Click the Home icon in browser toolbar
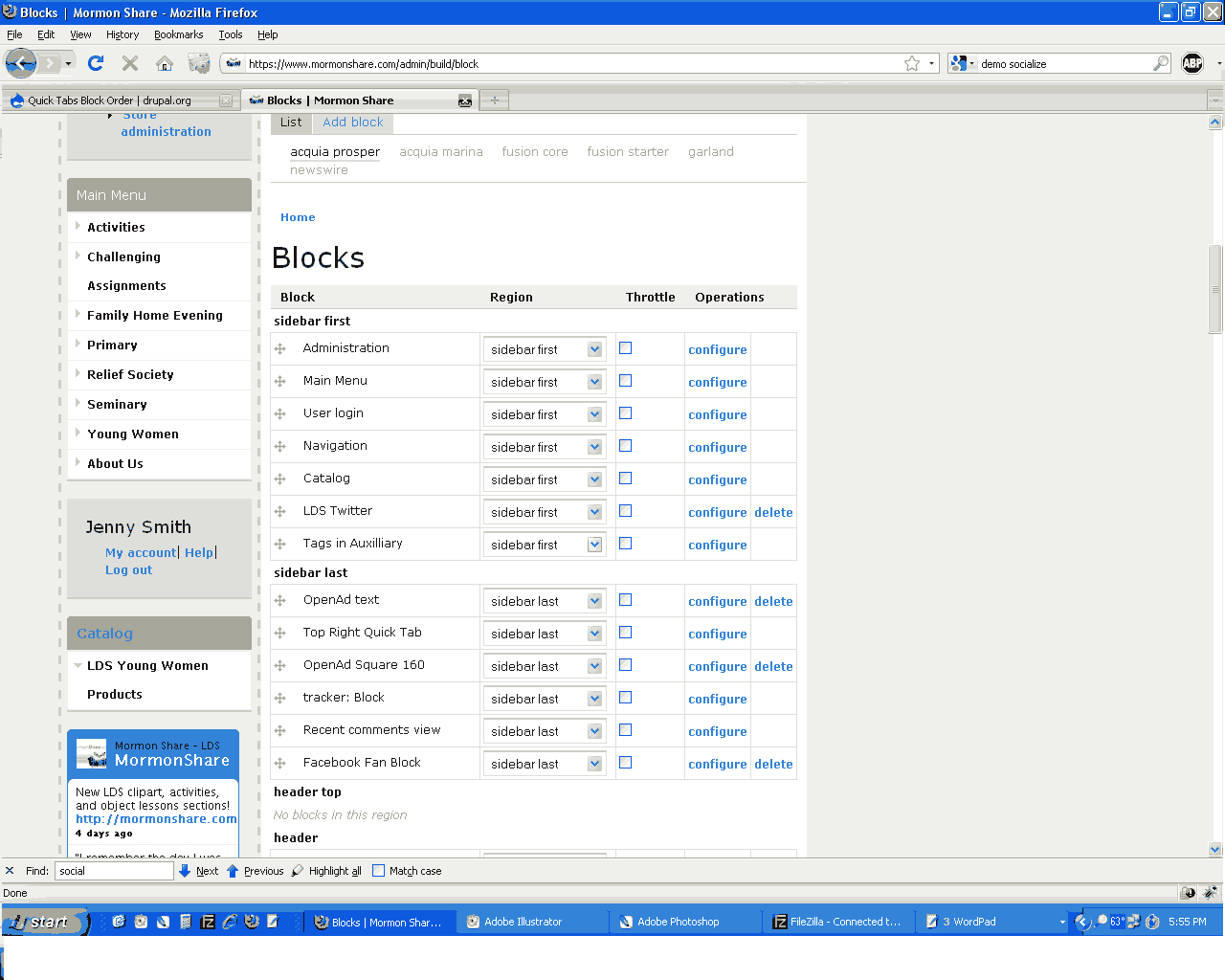This screenshot has height=980, width=1225. (164, 63)
